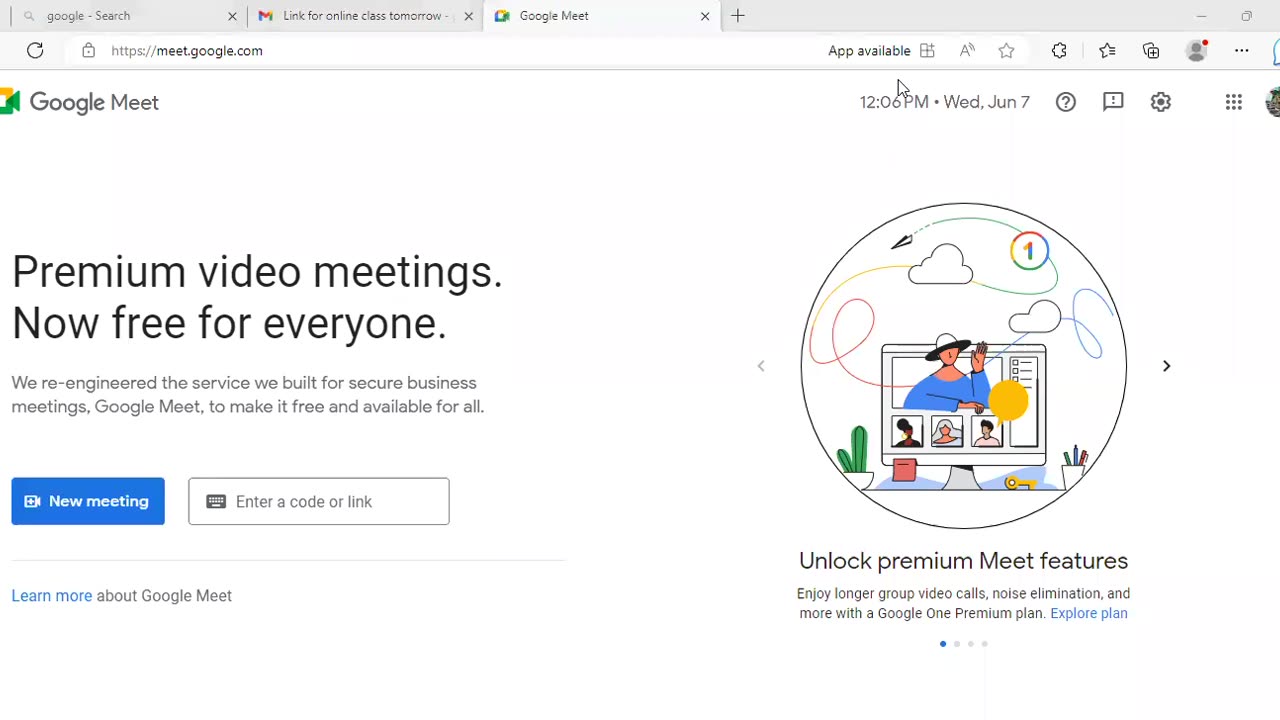Open the Collections icon in the toolbar
The image size is (1280, 720).
(1151, 50)
